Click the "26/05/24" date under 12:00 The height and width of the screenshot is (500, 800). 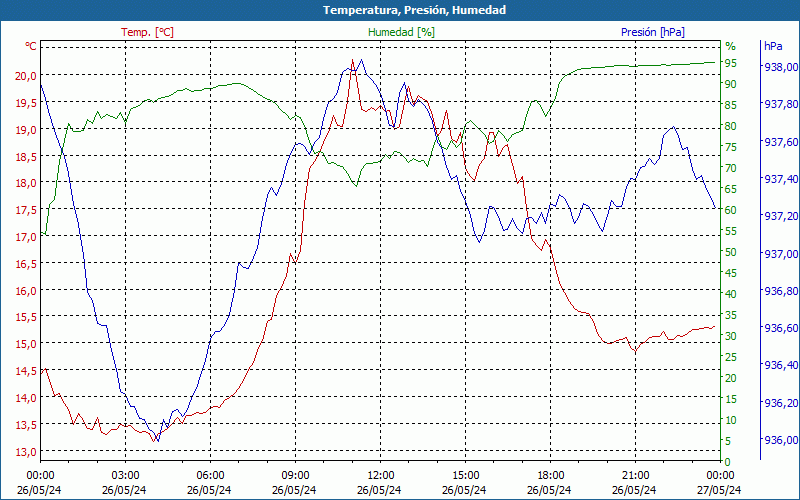click(x=379, y=490)
